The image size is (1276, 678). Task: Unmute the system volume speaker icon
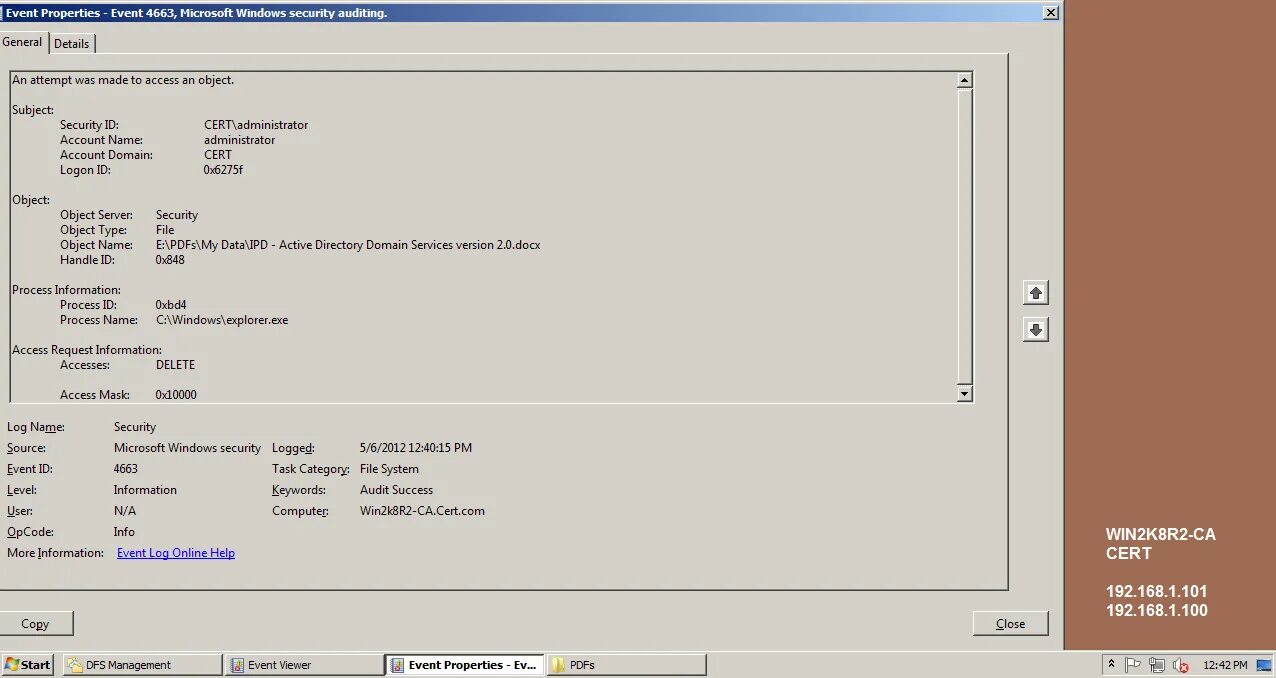1180,664
